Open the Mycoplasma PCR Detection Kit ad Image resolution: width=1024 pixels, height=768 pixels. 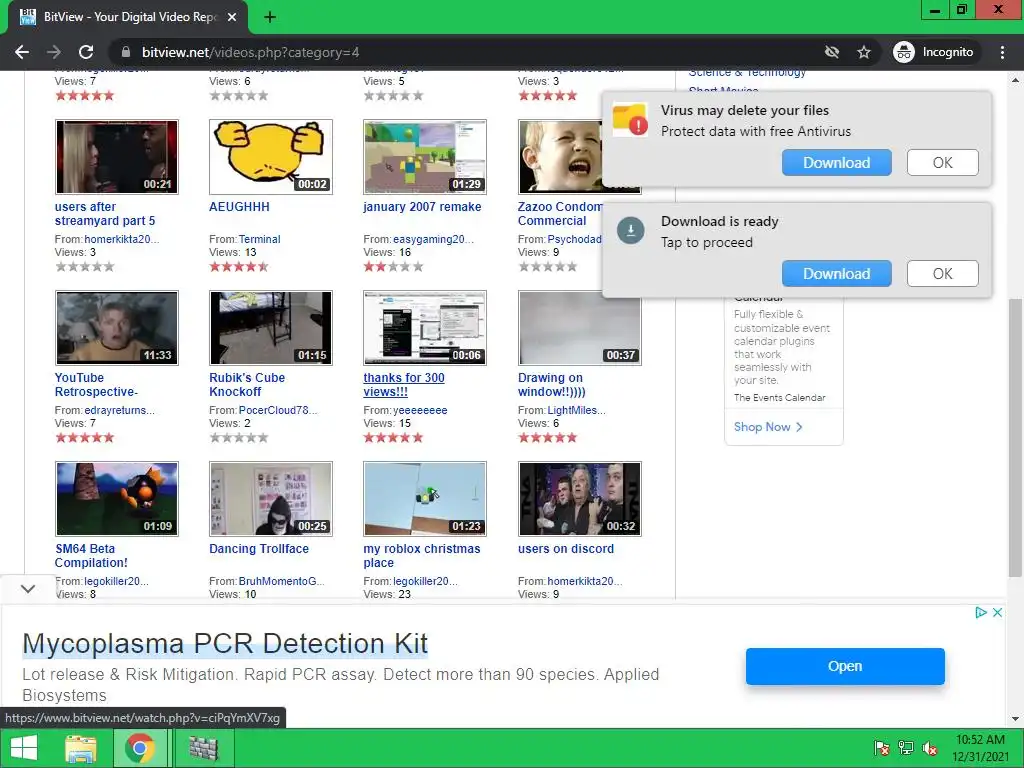coord(845,666)
